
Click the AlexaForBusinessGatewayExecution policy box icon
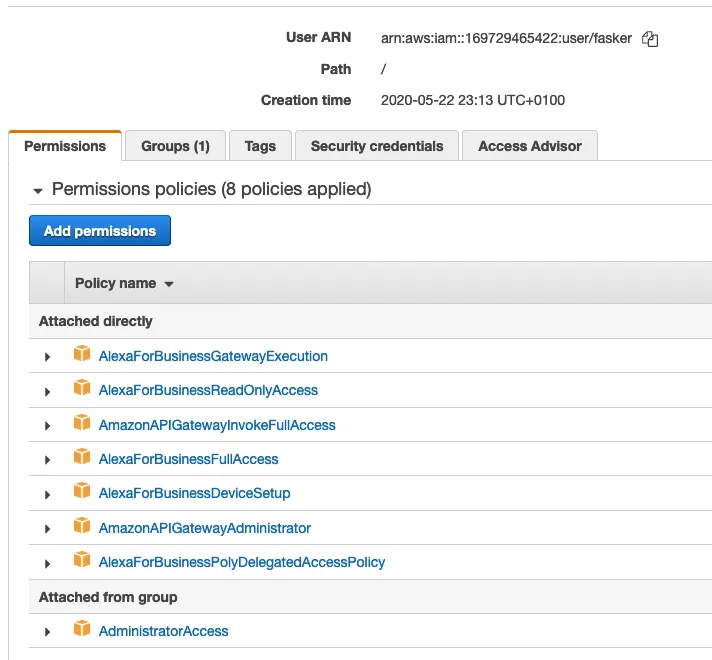coord(82,354)
